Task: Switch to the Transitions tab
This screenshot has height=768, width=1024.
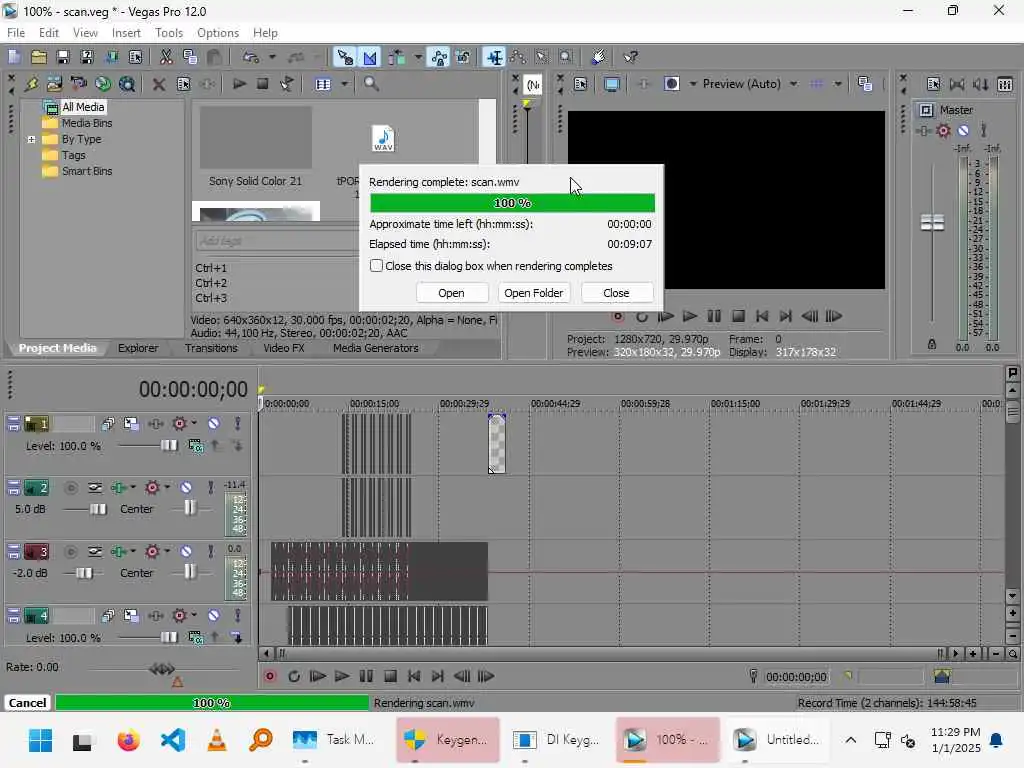Action: [211, 348]
